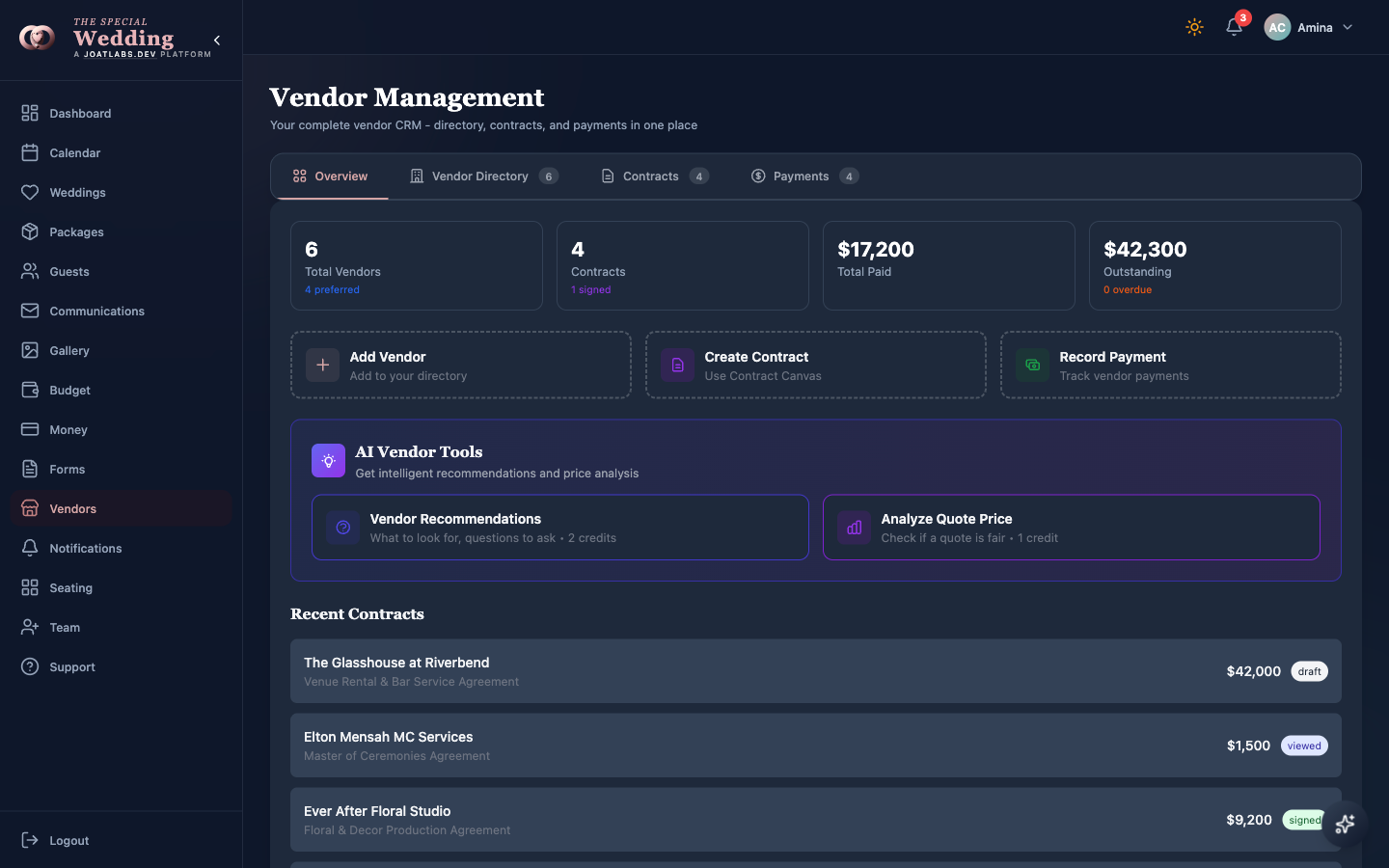Click the AI Vendor Tools lightbulb icon
This screenshot has height=868, width=1389.
click(328, 461)
